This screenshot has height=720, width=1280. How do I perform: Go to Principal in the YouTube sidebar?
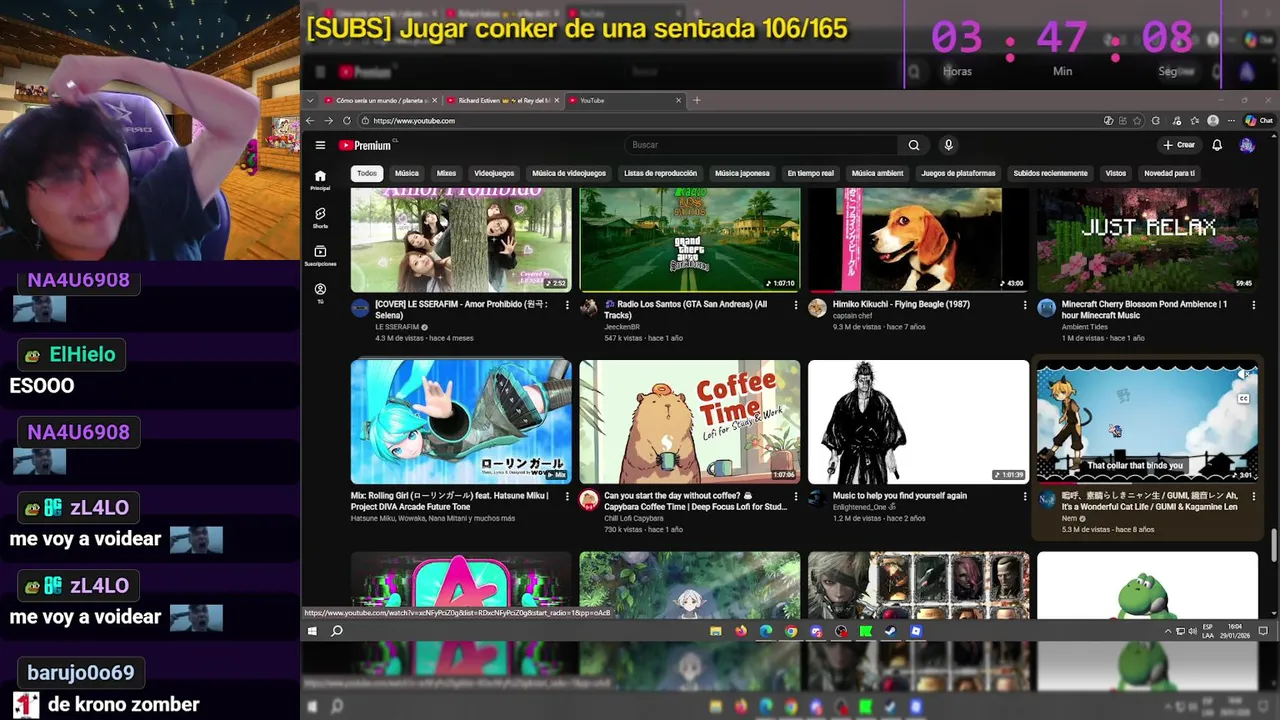click(x=320, y=180)
